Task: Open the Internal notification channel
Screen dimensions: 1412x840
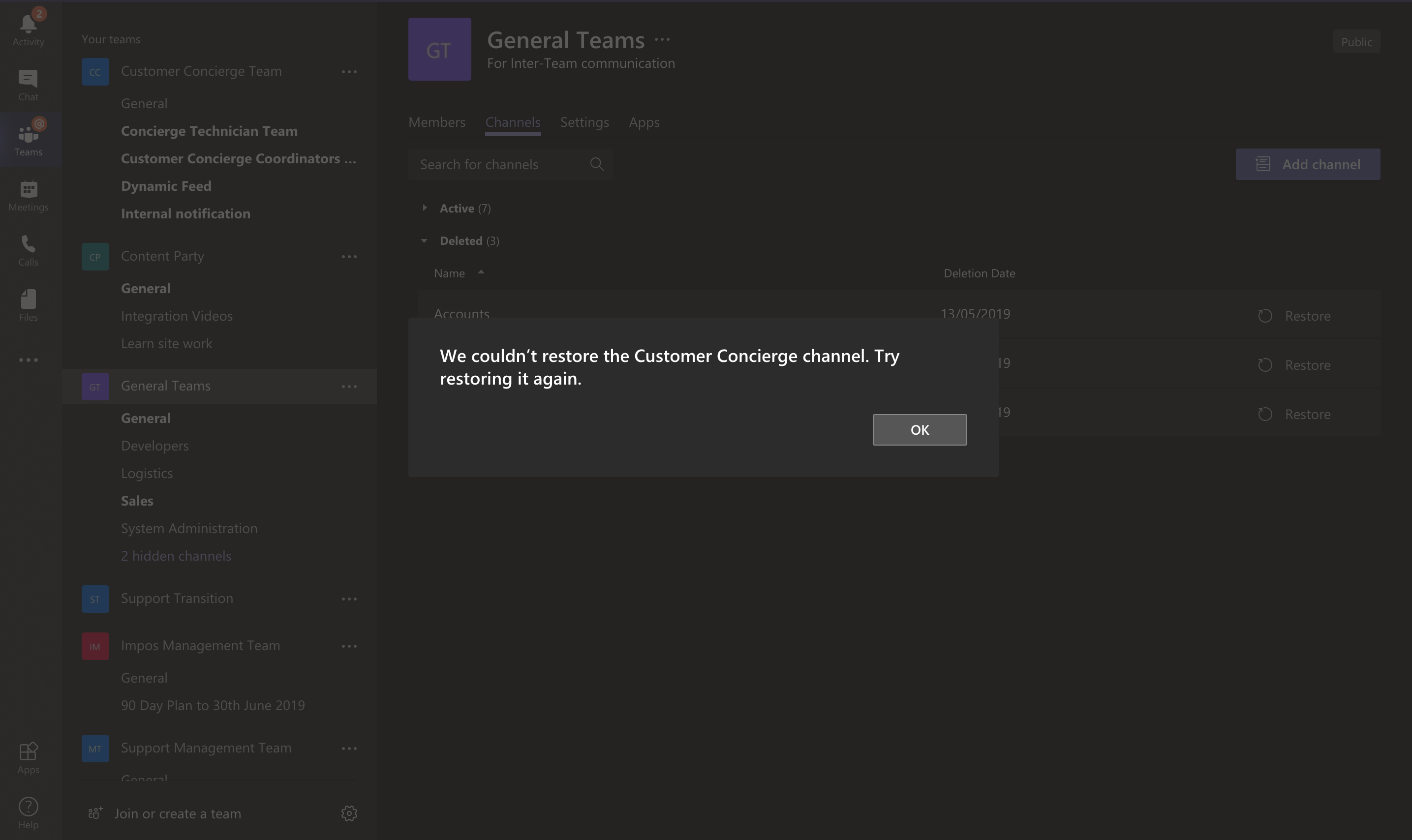Action: 185,213
